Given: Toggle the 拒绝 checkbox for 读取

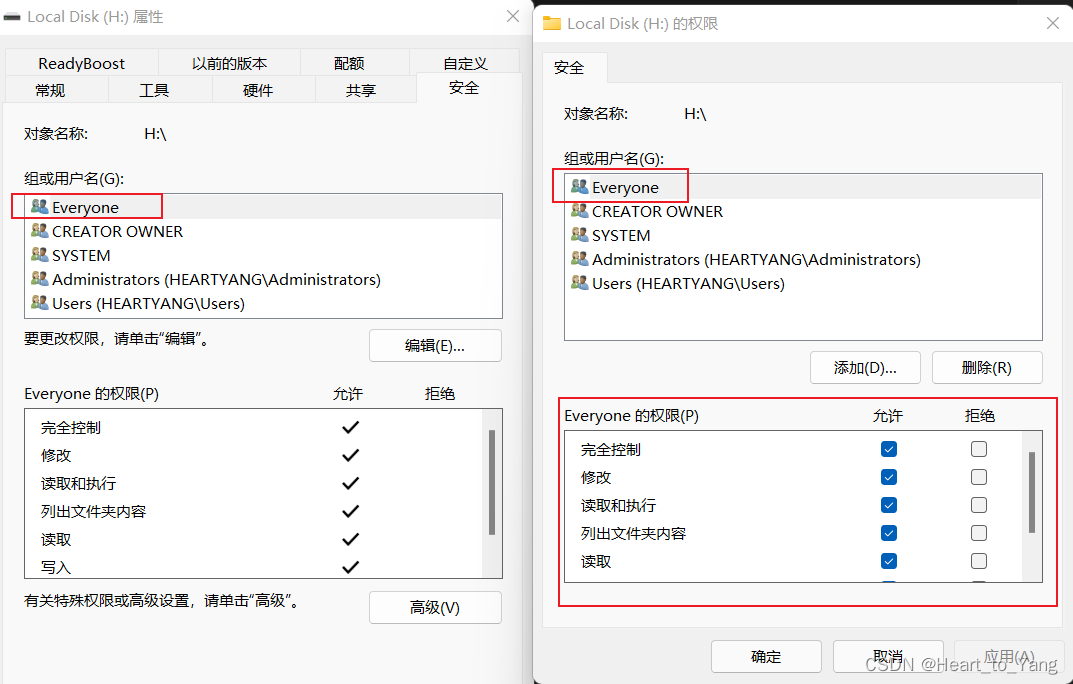Looking at the screenshot, I should [978, 561].
